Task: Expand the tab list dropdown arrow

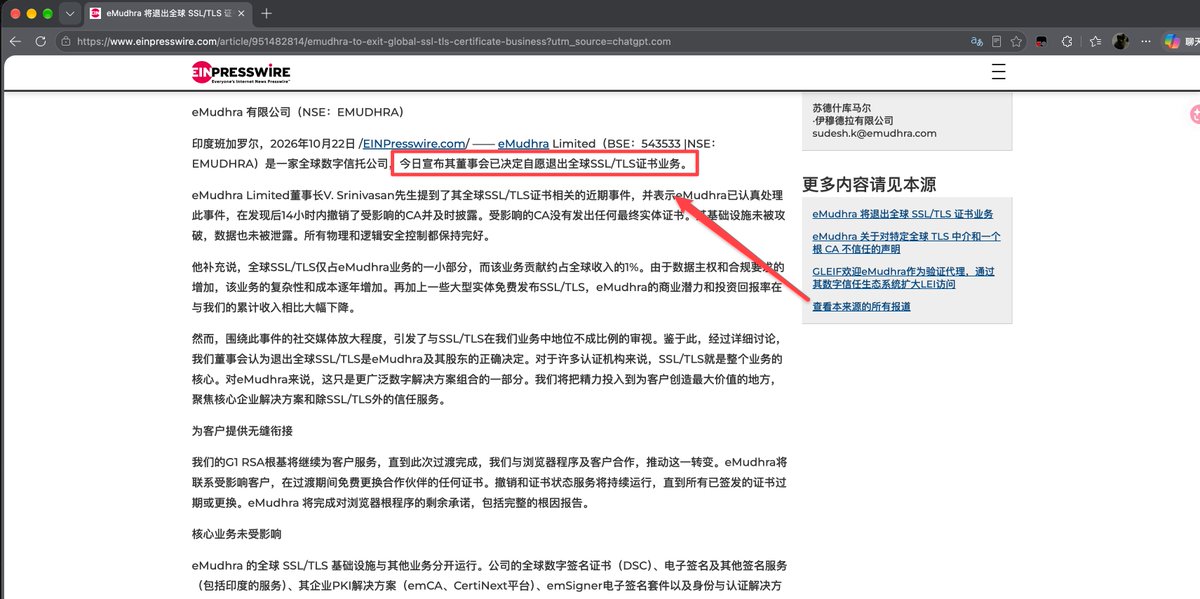Action: click(69, 14)
